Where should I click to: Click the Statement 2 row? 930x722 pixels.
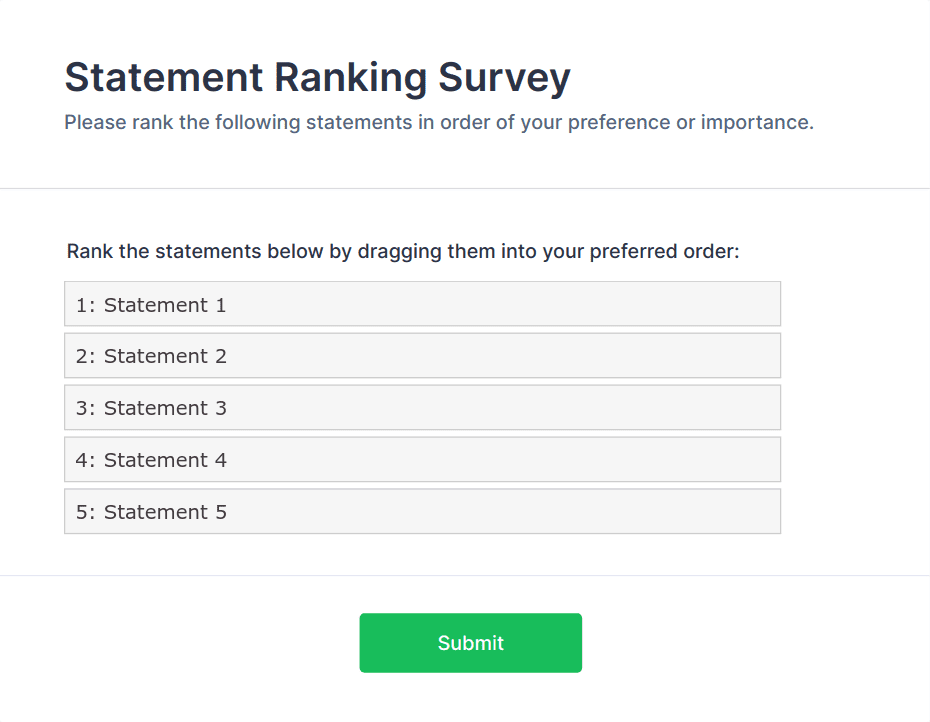click(422, 356)
